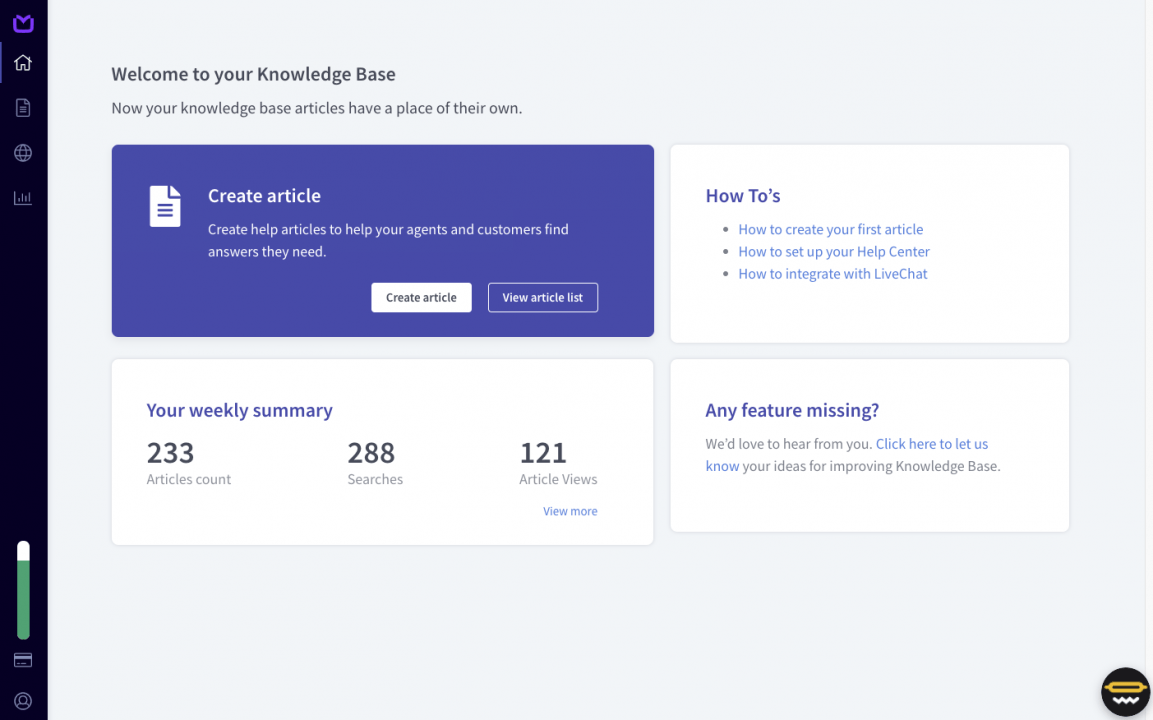Open the Billing card icon in sidebar
This screenshot has width=1153, height=720.
click(23, 660)
